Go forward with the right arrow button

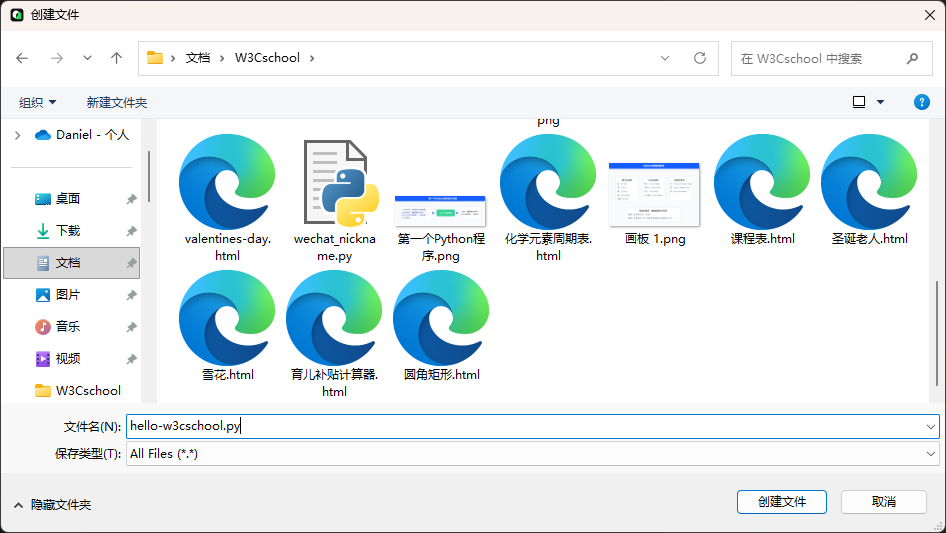[x=57, y=58]
